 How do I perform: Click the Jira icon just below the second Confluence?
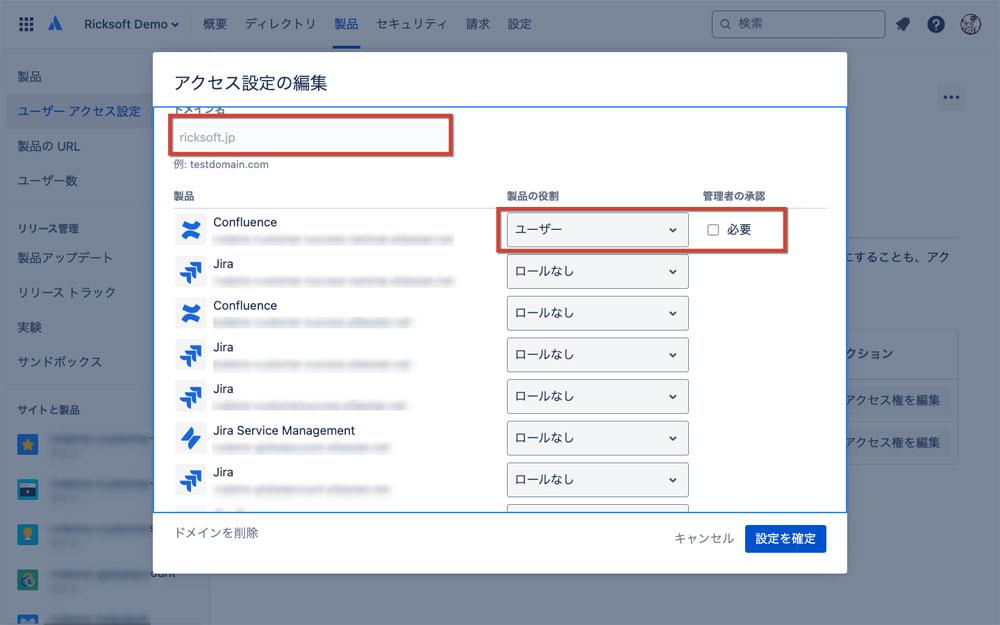[x=191, y=355]
